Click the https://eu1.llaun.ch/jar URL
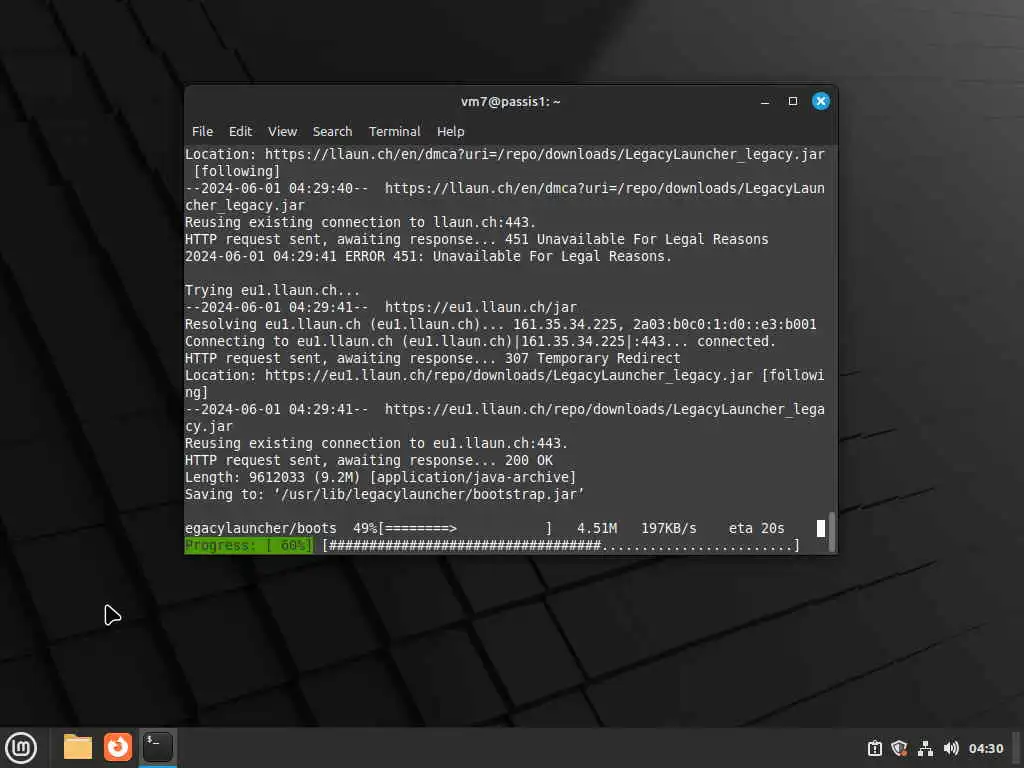 tap(481, 307)
